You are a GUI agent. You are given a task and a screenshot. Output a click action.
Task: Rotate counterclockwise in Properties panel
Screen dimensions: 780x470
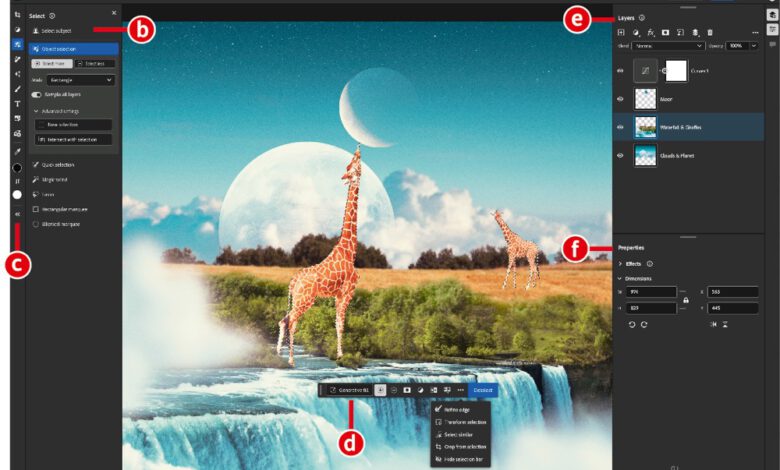pyautogui.click(x=632, y=324)
